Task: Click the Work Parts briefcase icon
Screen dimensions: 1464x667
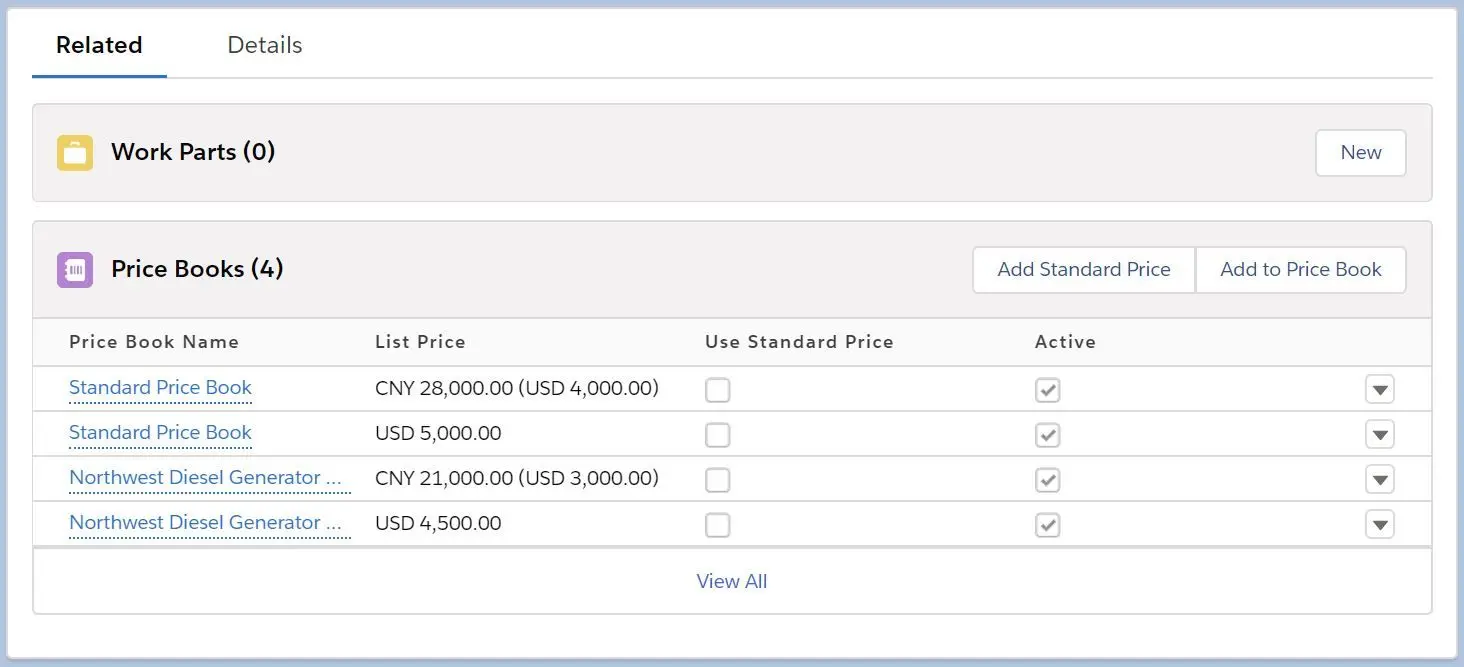Action: (75, 153)
